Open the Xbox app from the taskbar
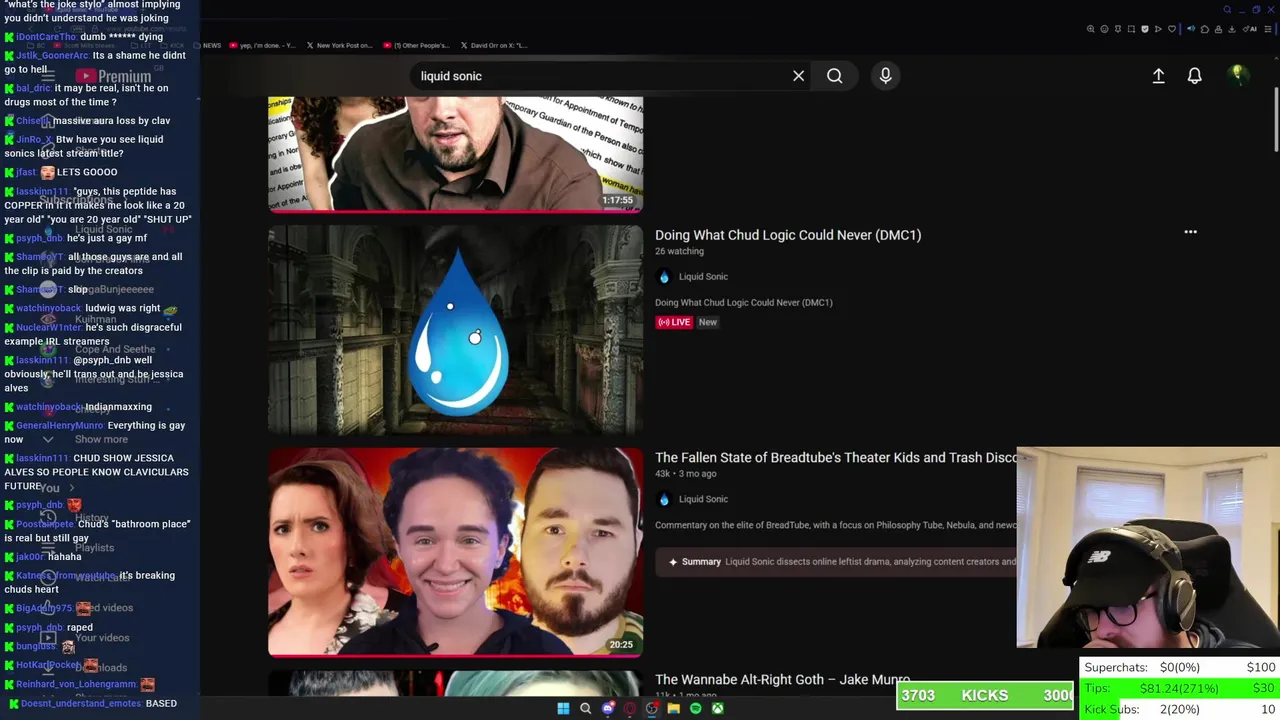This screenshot has height=720, width=1280. 717,709
